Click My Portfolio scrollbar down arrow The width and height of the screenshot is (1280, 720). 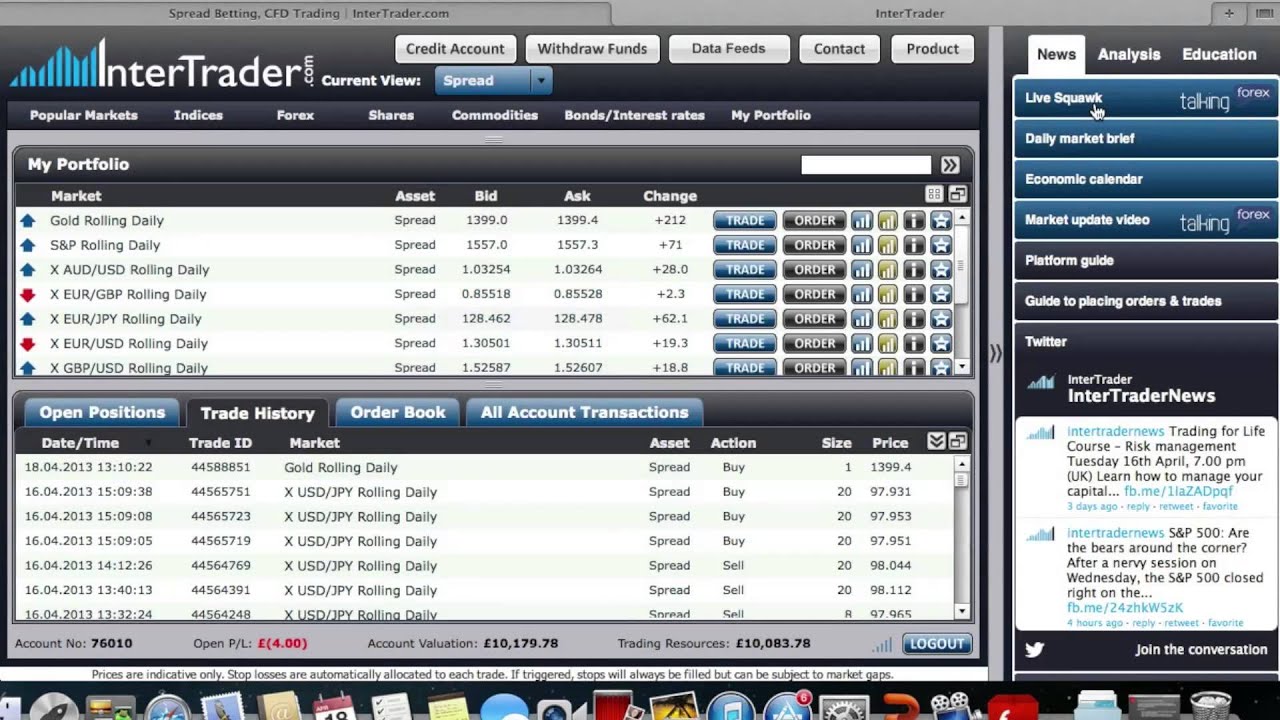tap(962, 367)
